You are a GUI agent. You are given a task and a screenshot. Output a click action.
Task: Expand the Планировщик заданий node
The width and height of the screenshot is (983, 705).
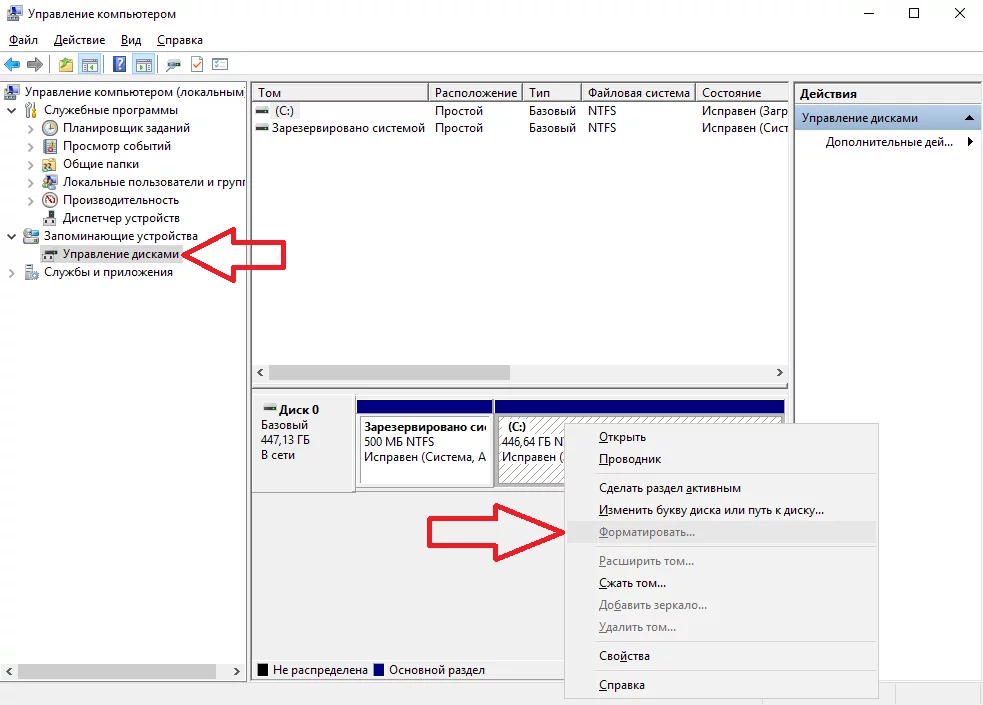(31, 128)
